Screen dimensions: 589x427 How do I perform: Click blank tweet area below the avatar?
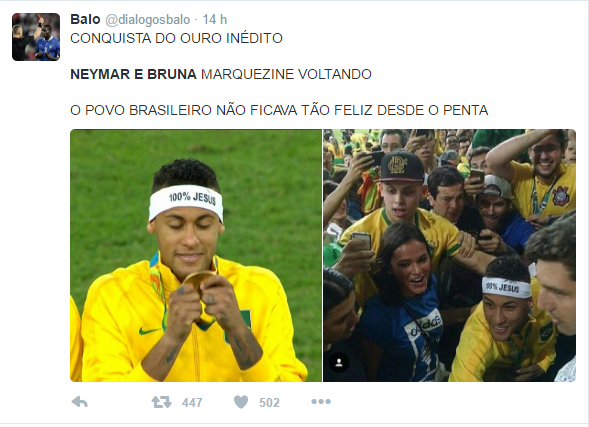(x=36, y=225)
